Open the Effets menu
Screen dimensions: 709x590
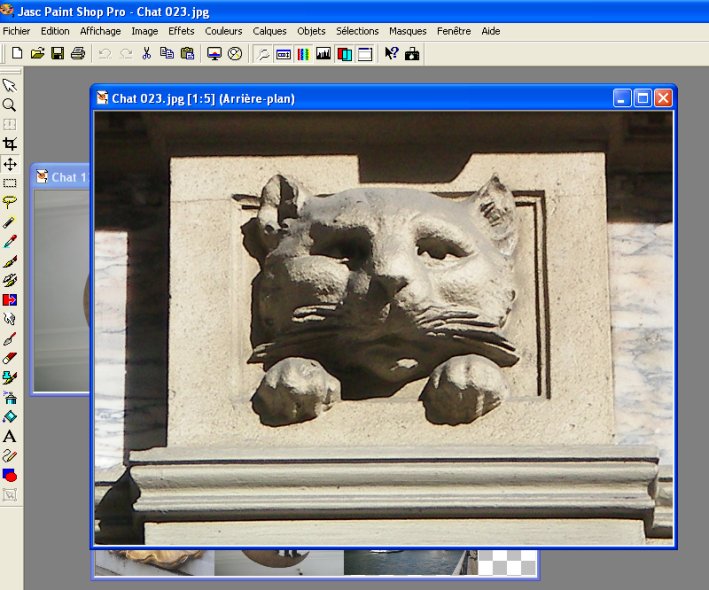[x=181, y=31]
